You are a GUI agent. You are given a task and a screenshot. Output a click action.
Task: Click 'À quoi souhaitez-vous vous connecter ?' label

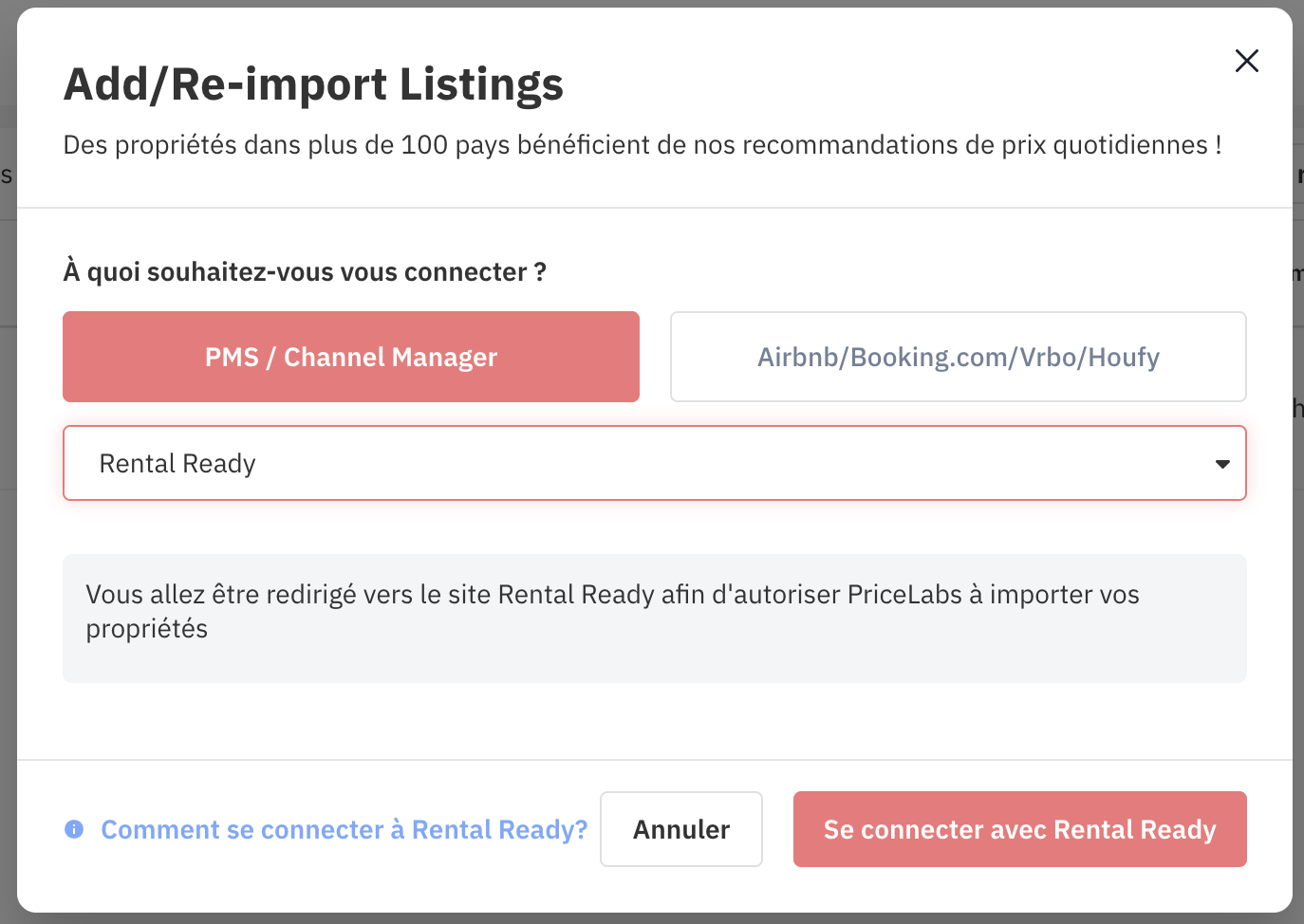305,272
